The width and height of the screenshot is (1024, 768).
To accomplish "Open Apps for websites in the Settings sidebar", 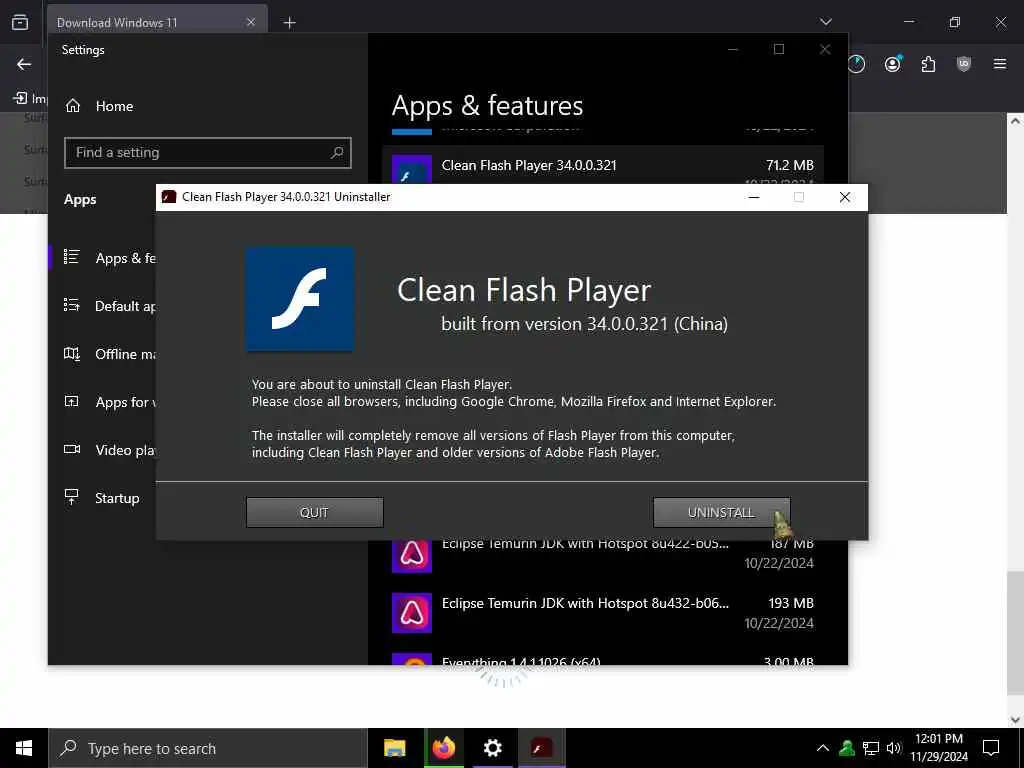I will (x=103, y=402).
